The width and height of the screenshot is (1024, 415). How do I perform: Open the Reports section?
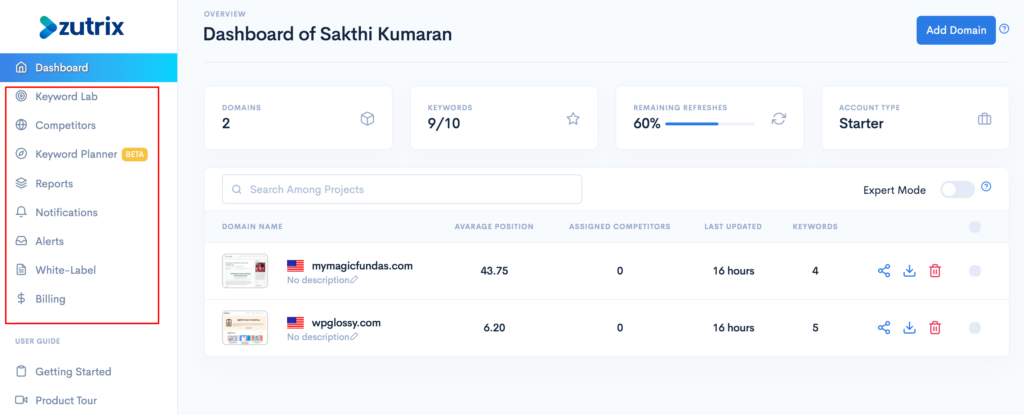coord(54,184)
